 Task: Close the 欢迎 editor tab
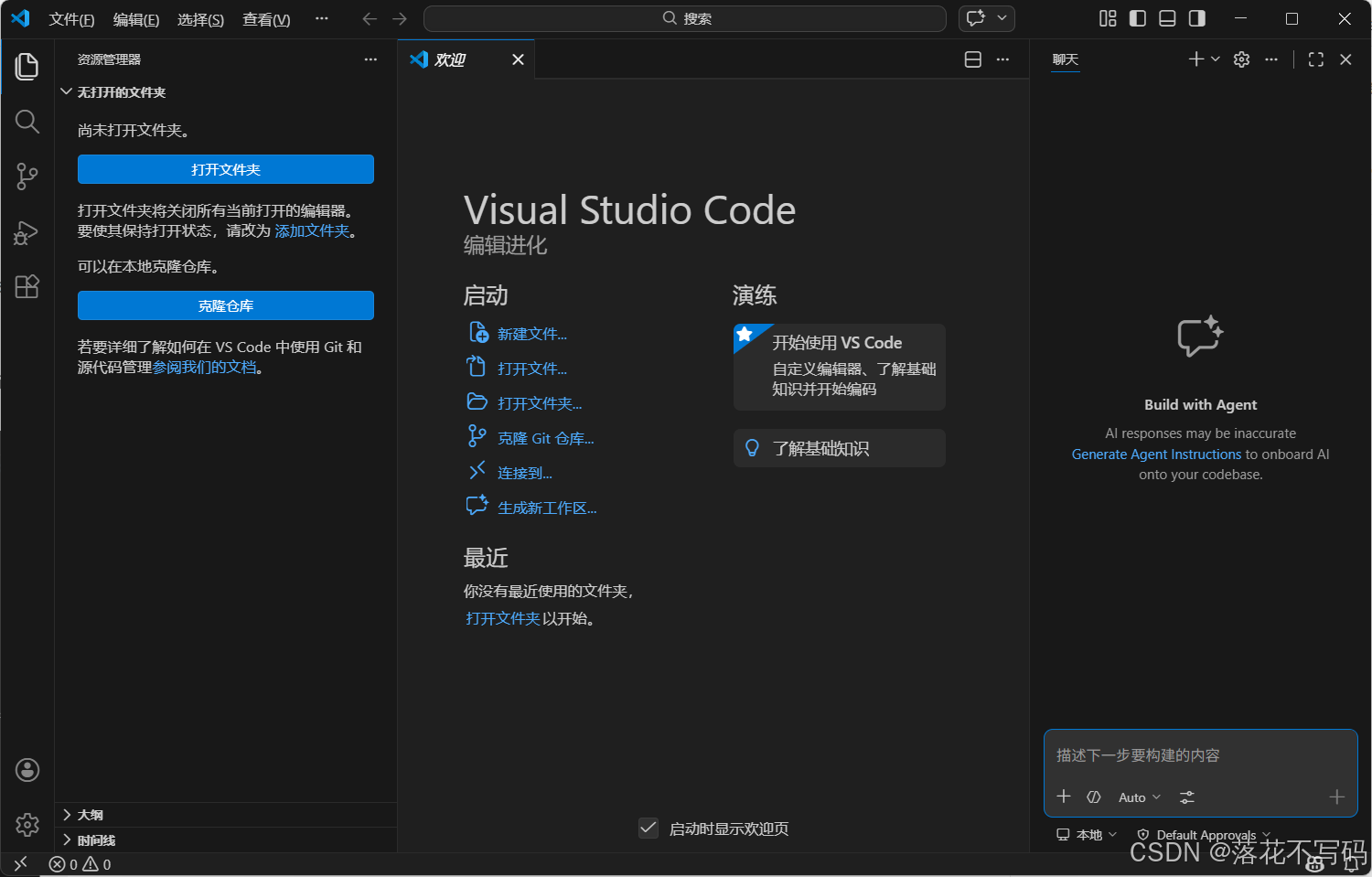coord(518,59)
